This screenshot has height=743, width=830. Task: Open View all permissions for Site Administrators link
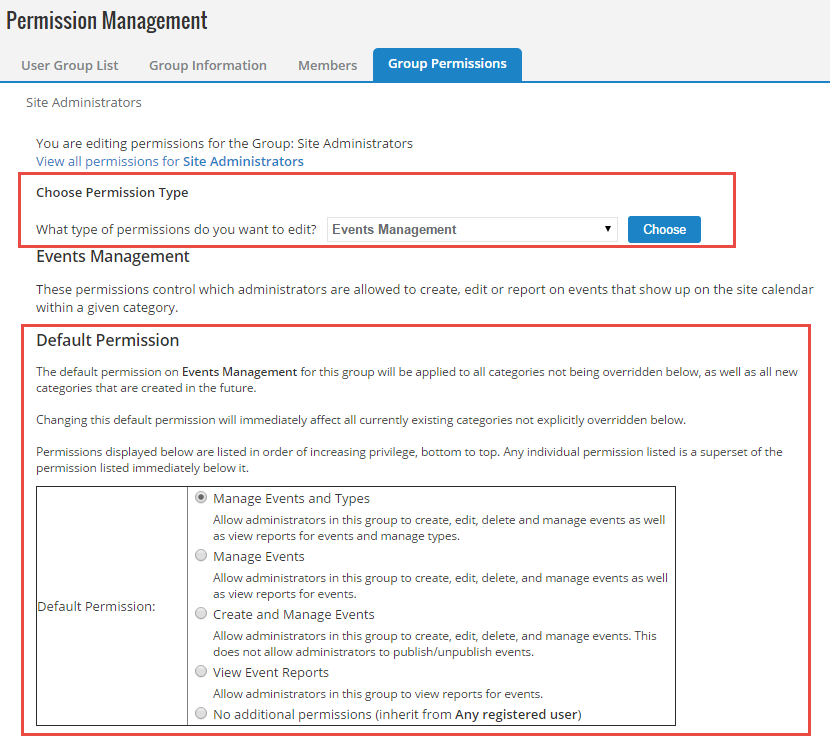(x=169, y=161)
